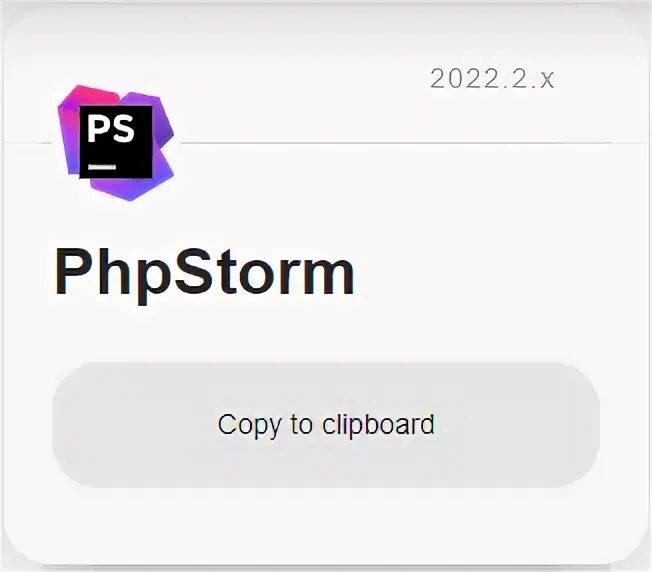
Task: Click the Copy to clipboard button
Action: coord(326,424)
